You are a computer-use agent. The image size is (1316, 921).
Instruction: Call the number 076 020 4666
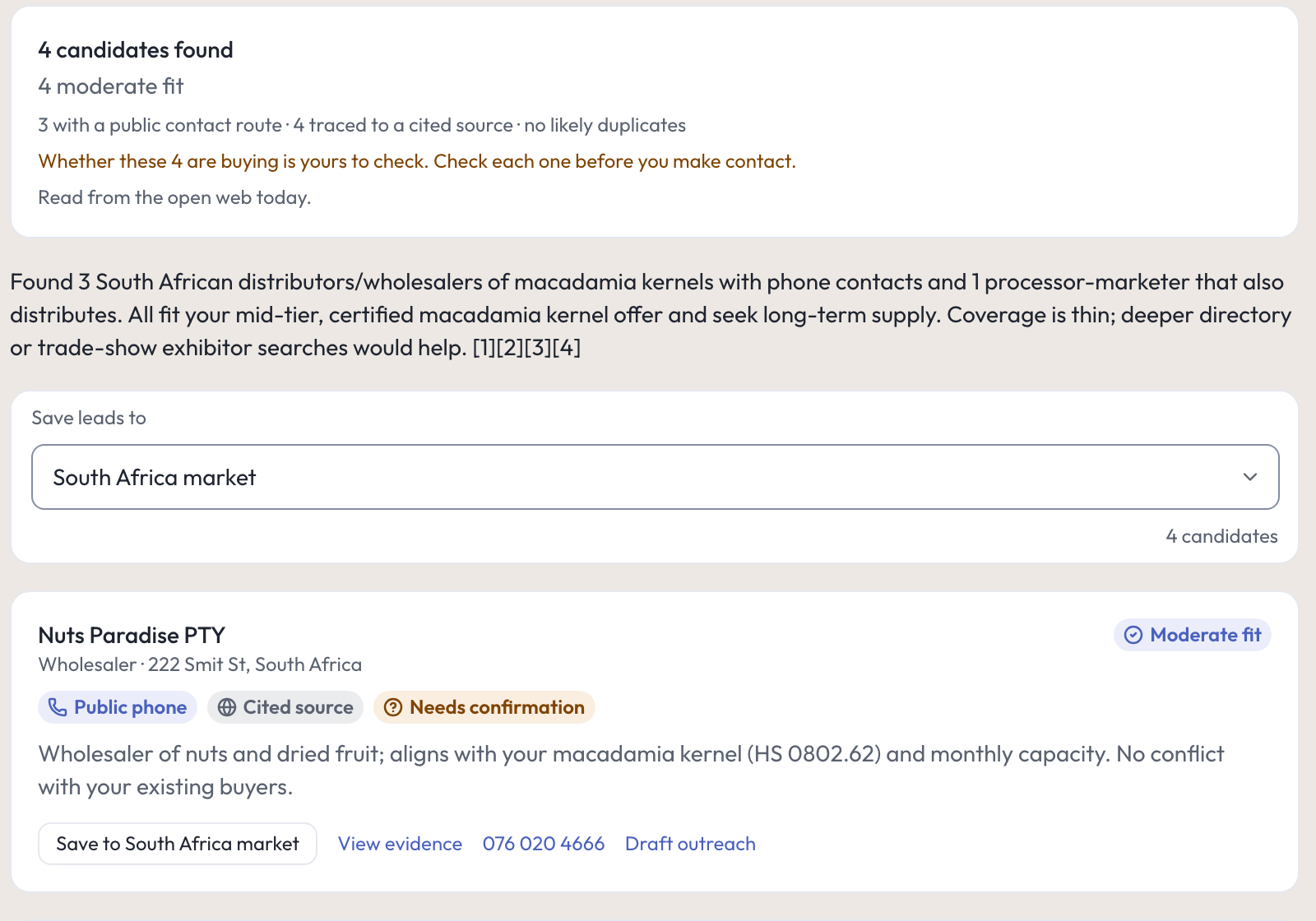pyautogui.click(x=544, y=844)
